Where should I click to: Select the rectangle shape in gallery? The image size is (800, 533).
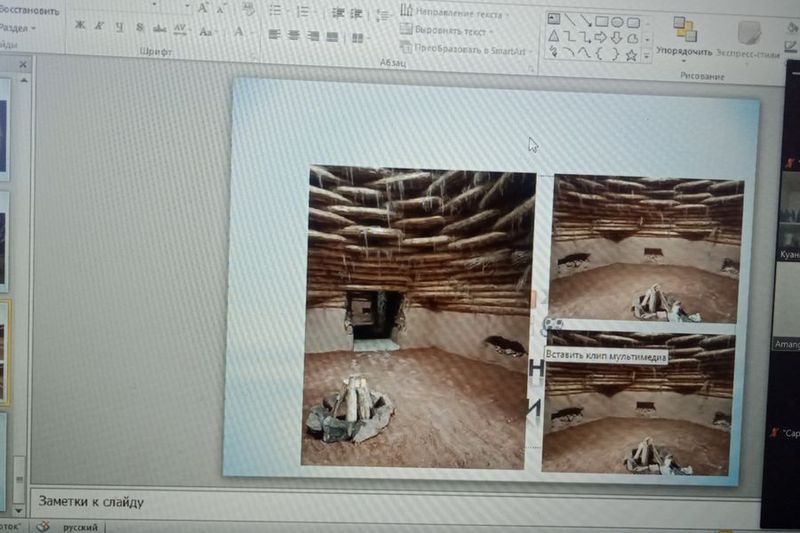[602, 21]
